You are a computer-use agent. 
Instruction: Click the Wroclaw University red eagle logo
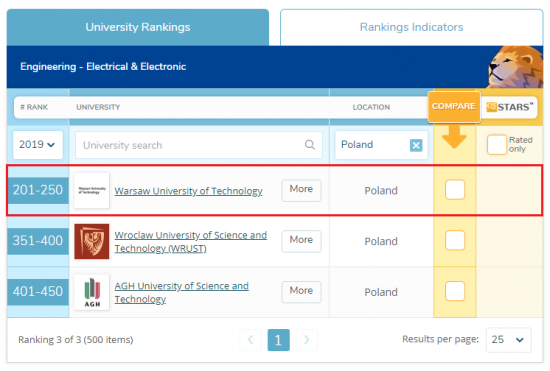click(x=92, y=241)
